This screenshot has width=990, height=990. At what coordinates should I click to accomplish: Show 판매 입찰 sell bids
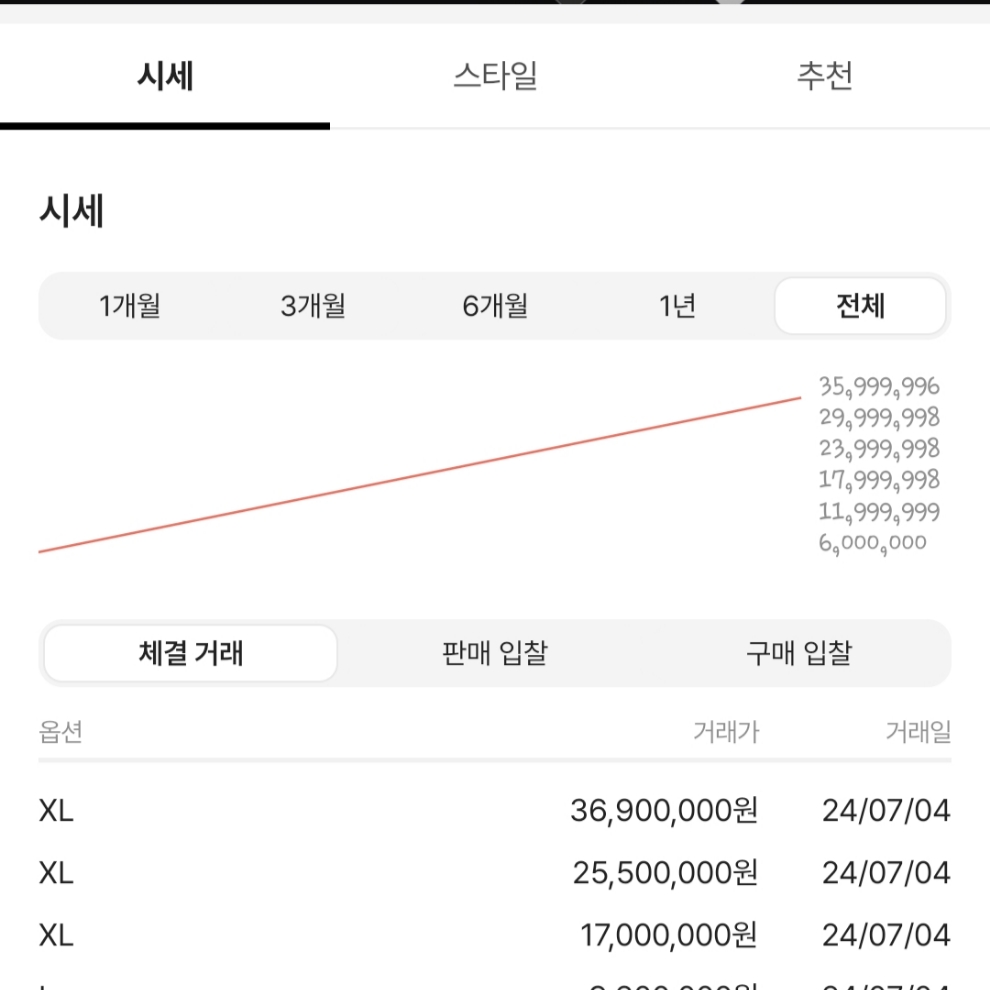(x=495, y=653)
